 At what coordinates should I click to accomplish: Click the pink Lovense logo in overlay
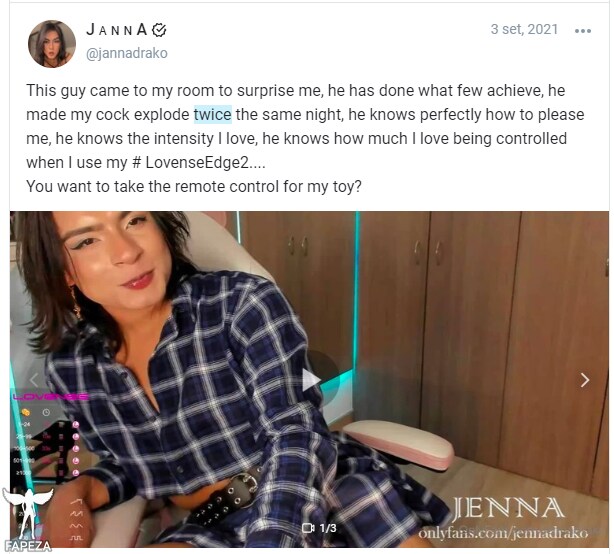point(51,397)
